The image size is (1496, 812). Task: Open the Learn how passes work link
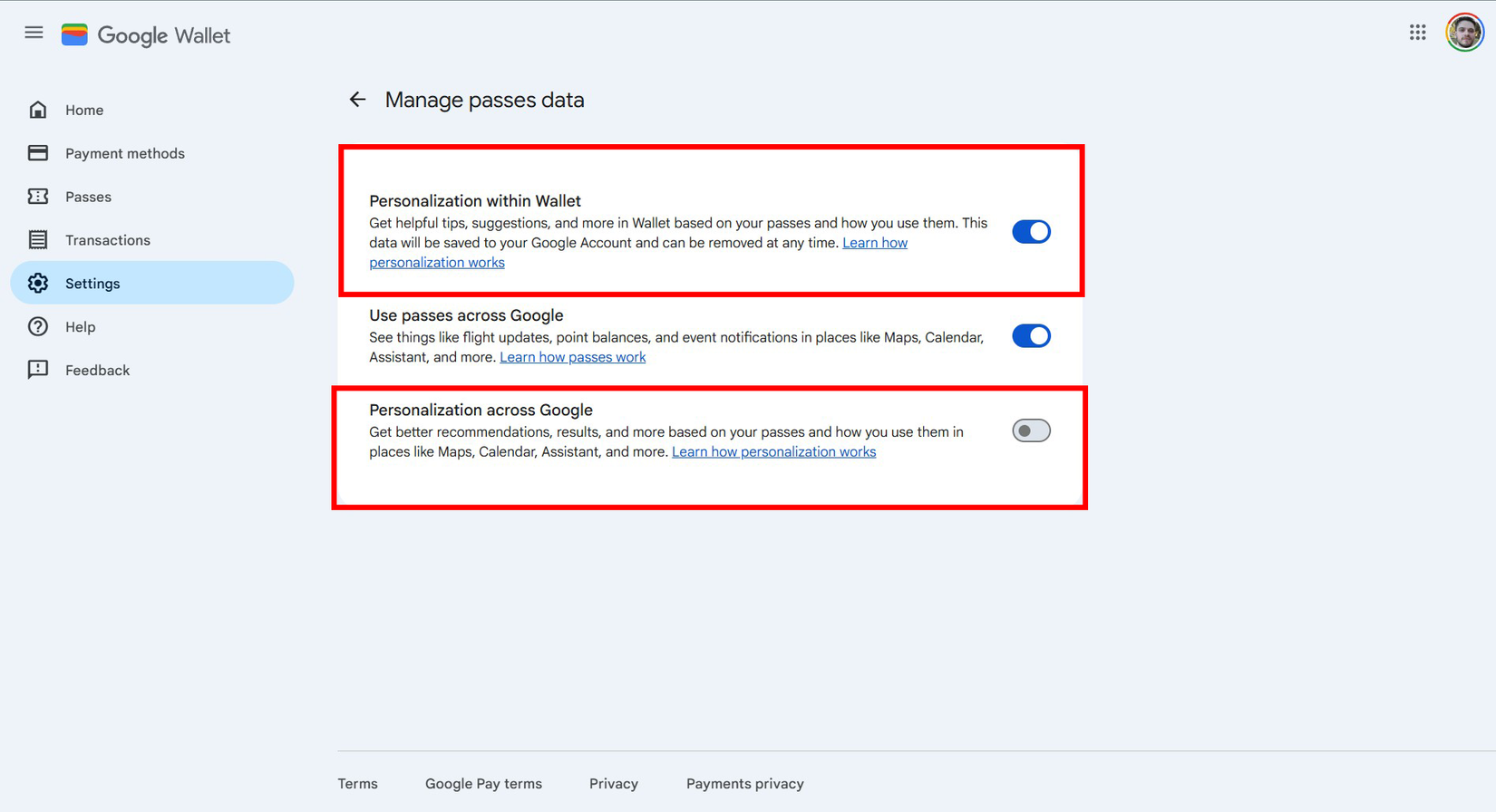tap(573, 357)
